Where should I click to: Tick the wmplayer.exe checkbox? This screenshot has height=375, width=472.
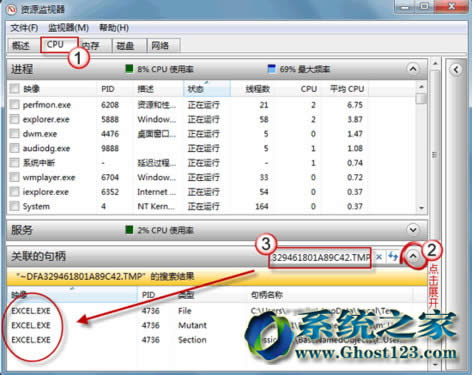point(14,177)
